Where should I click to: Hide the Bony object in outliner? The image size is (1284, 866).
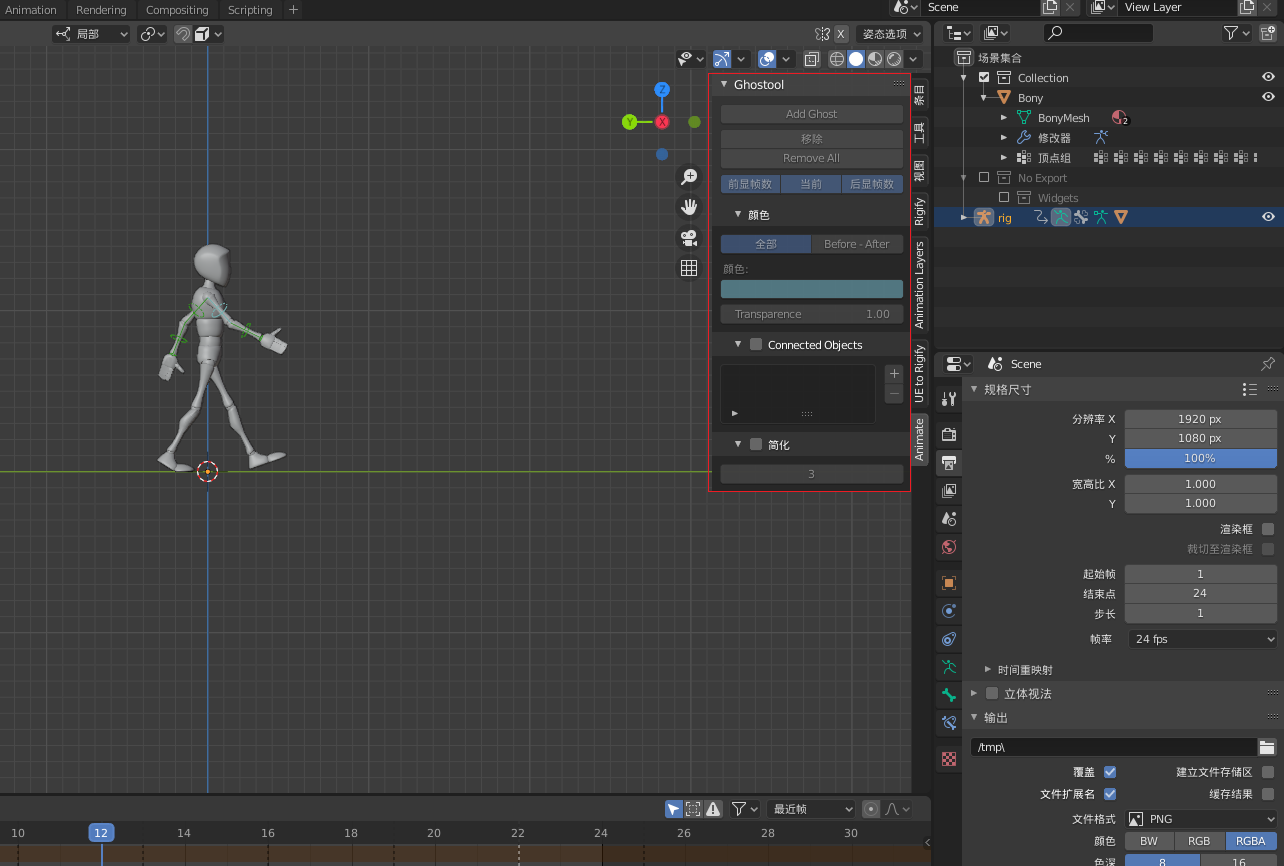pos(1268,97)
